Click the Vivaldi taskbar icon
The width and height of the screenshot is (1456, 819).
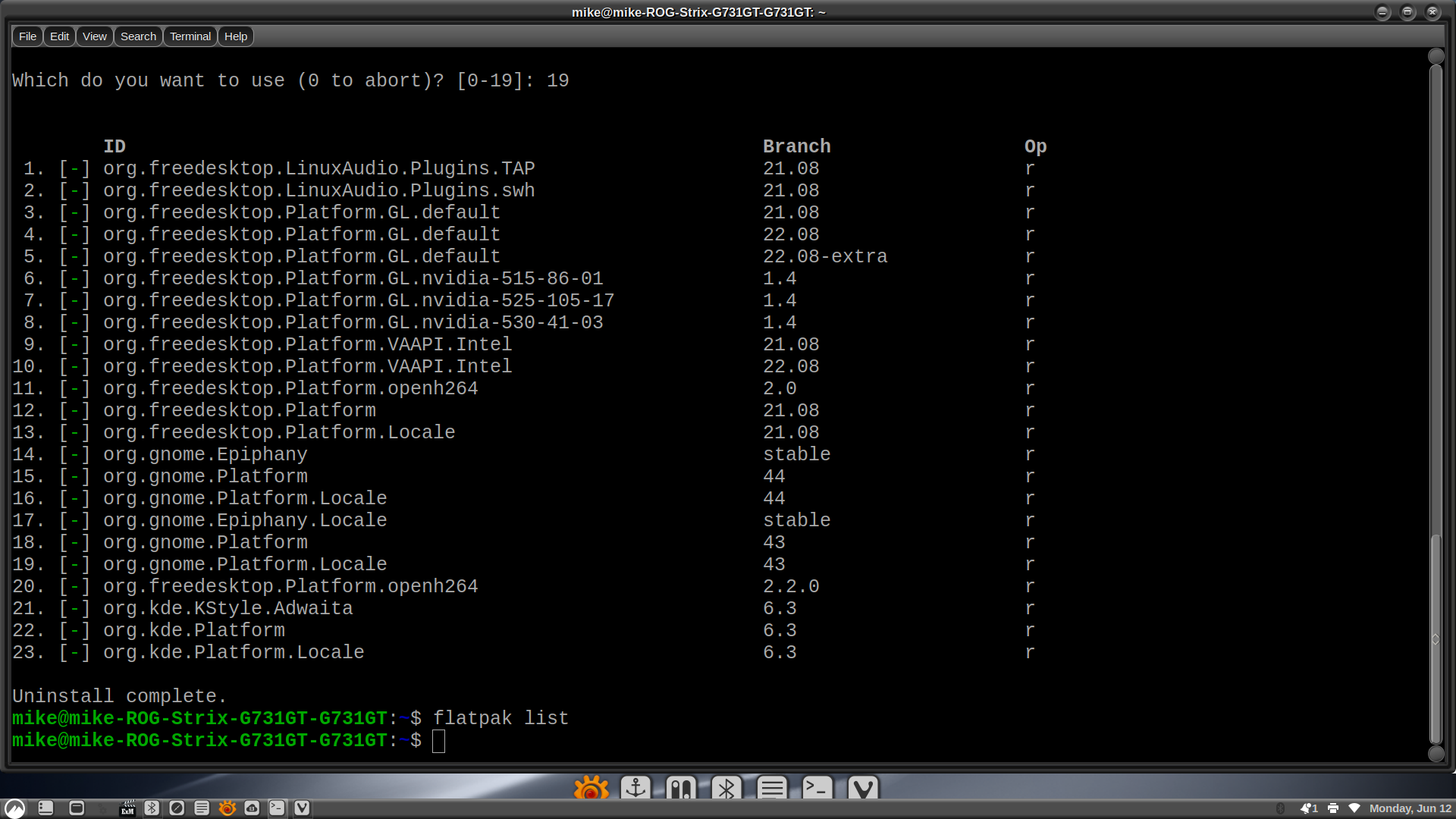[302, 808]
